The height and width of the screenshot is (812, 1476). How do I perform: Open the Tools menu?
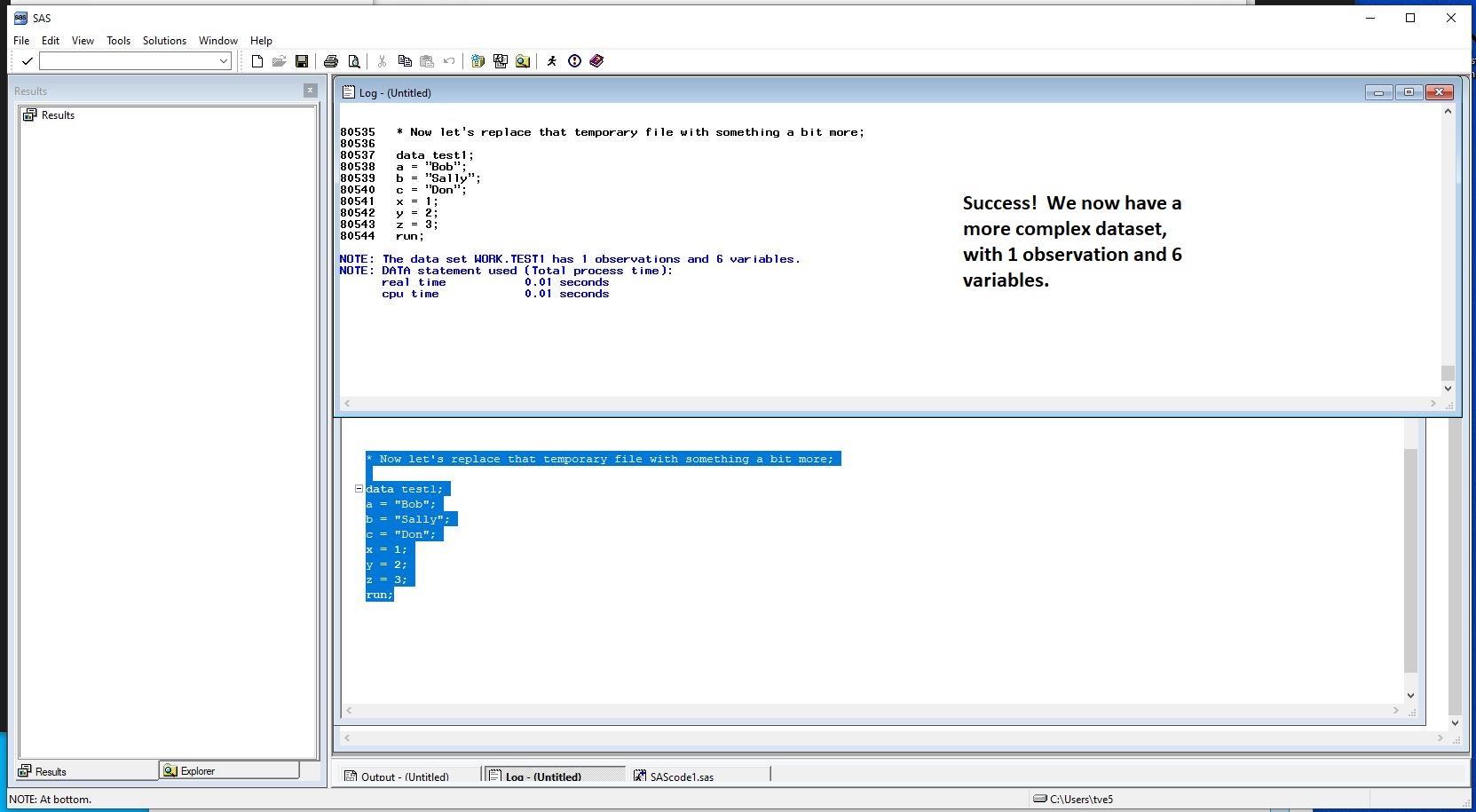coord(118,41)
